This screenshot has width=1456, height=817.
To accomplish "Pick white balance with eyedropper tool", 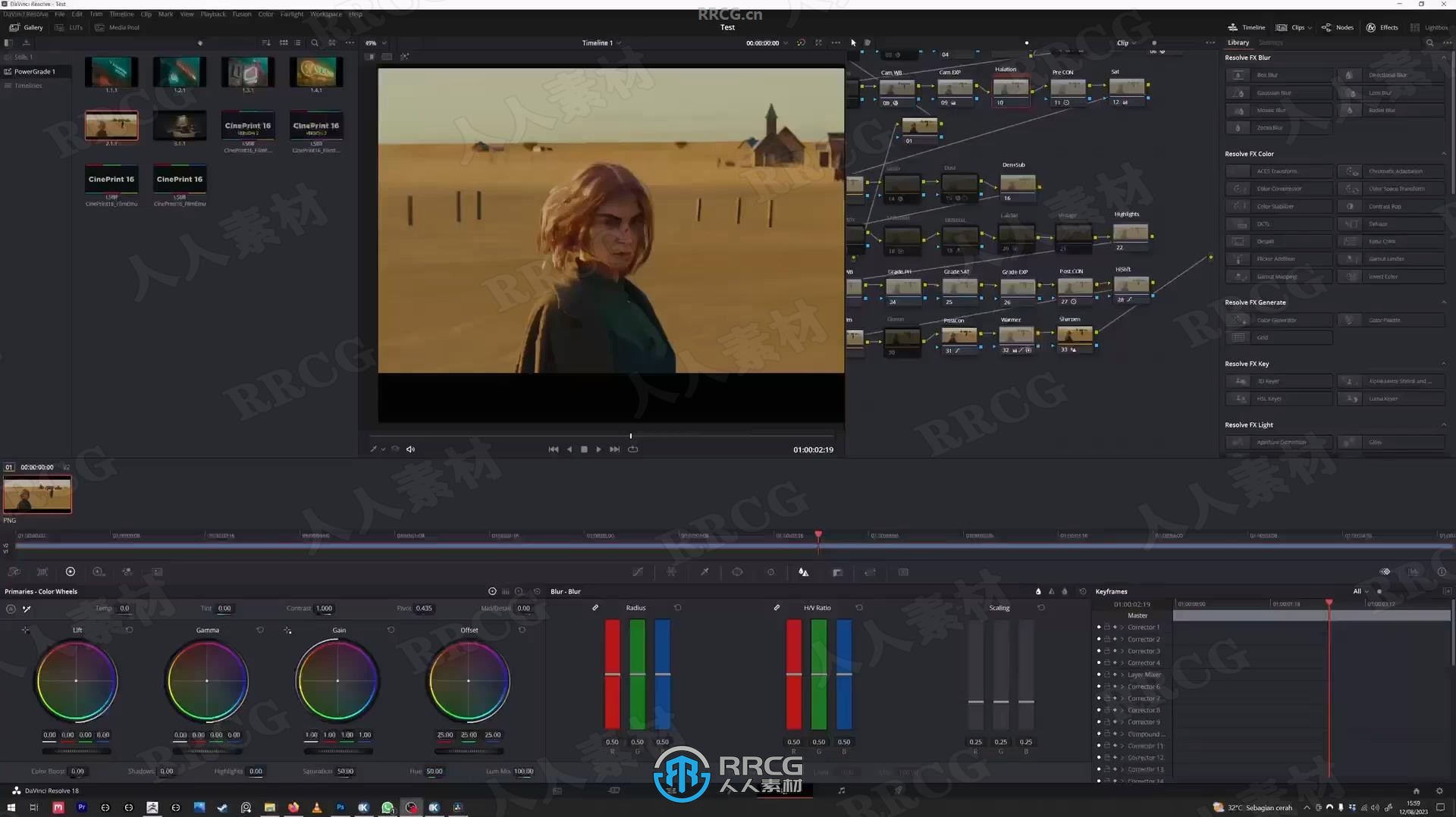I will [x=27, y=609].
